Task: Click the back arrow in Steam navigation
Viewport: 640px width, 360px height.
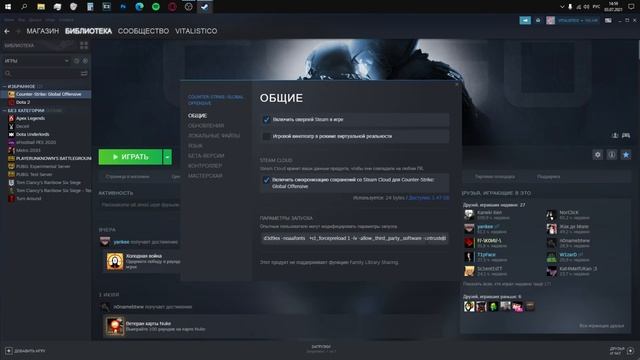Action: coord(7,31)
